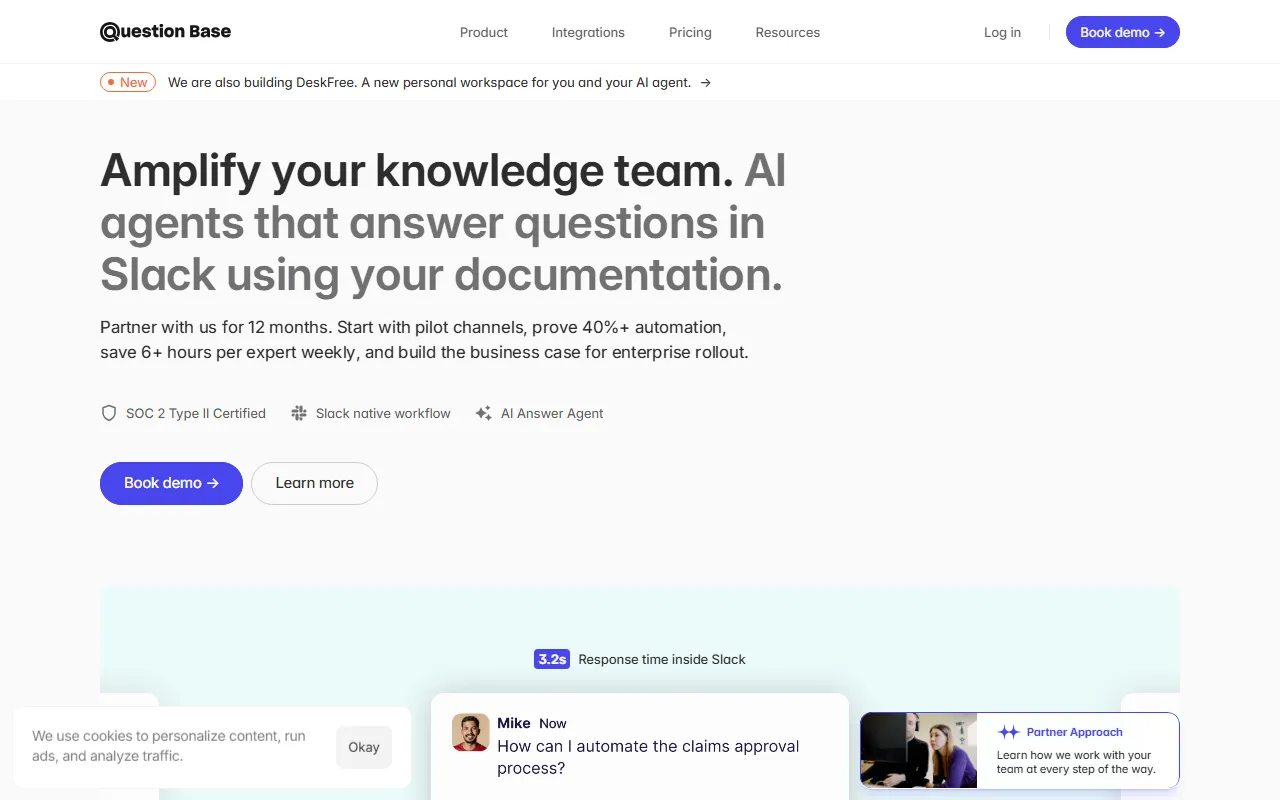Screen dimensions: 1280x800
Task: Click the hero Book demo button
Action: click(171, 483)
